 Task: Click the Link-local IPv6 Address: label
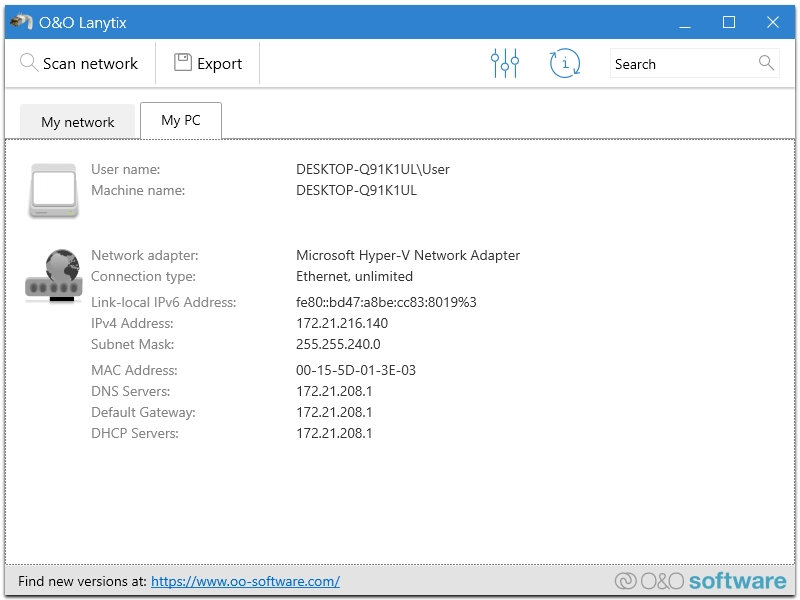tap(163, 302)
